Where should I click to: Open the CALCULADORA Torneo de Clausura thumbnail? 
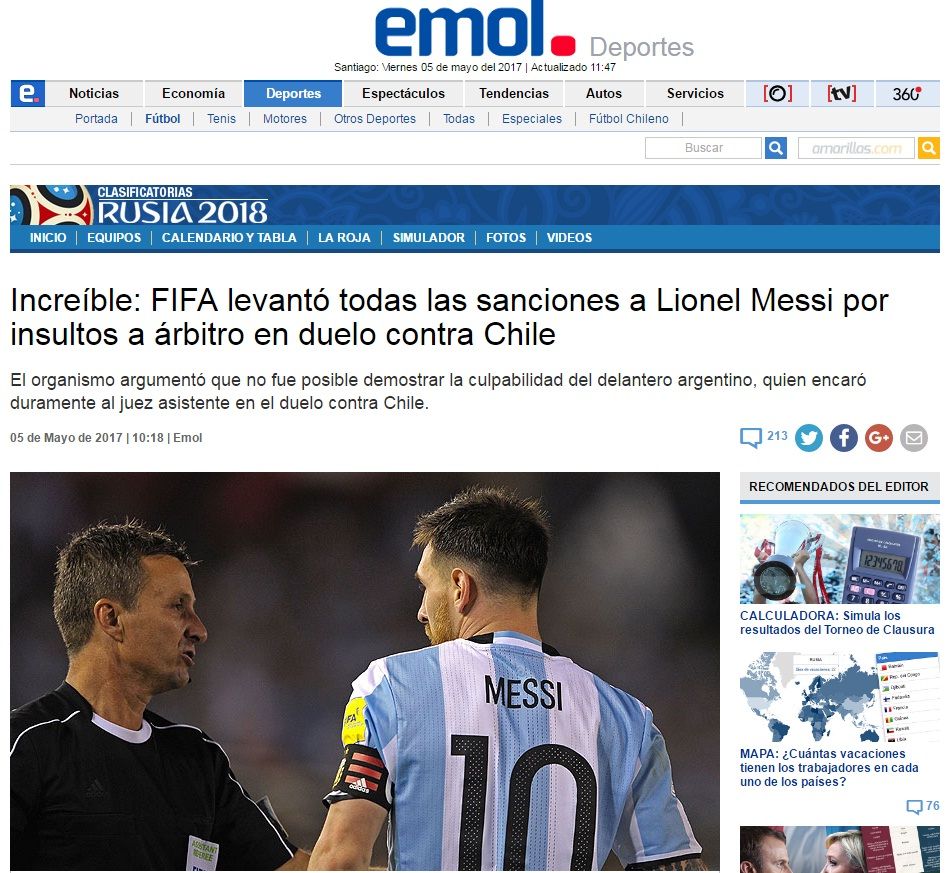coord(839,559)
